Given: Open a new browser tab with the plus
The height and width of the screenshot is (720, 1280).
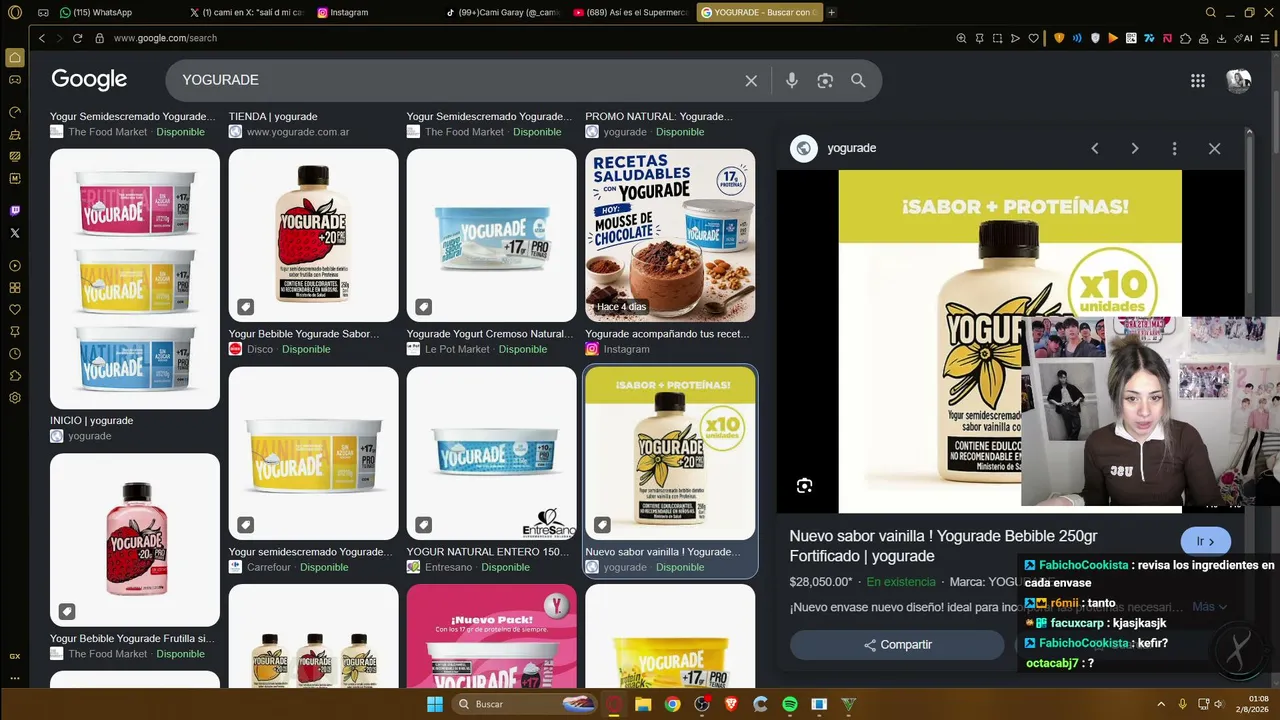Looking at the screenshot, I should click(x=832, y=12).
